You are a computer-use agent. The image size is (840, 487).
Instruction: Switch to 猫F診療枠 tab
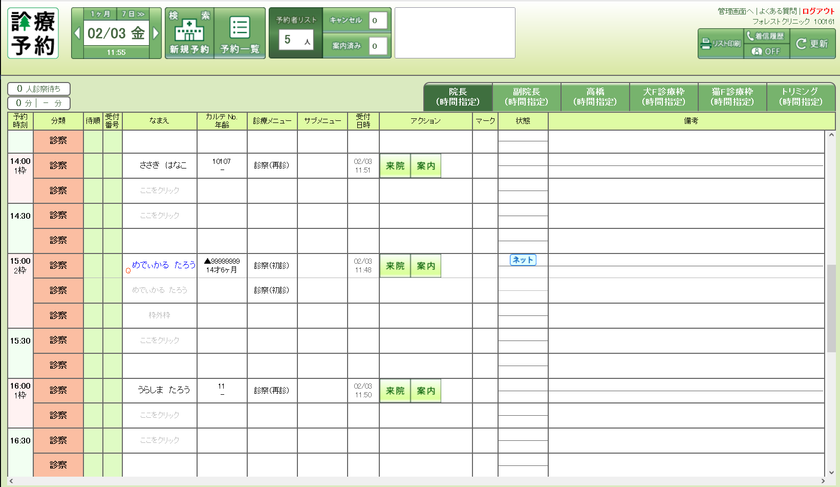point(732,97)
